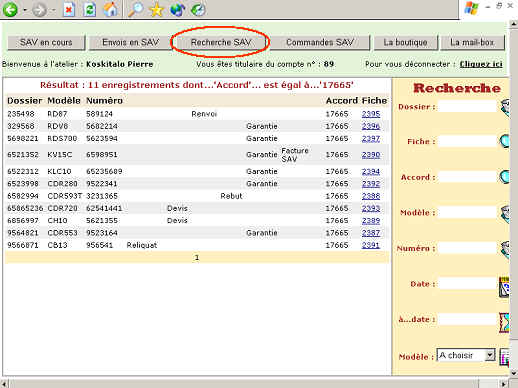The height and width of the screenshot is (388, 518).
Task: Click search icon next to Accord field
Action: click(505, 177)
